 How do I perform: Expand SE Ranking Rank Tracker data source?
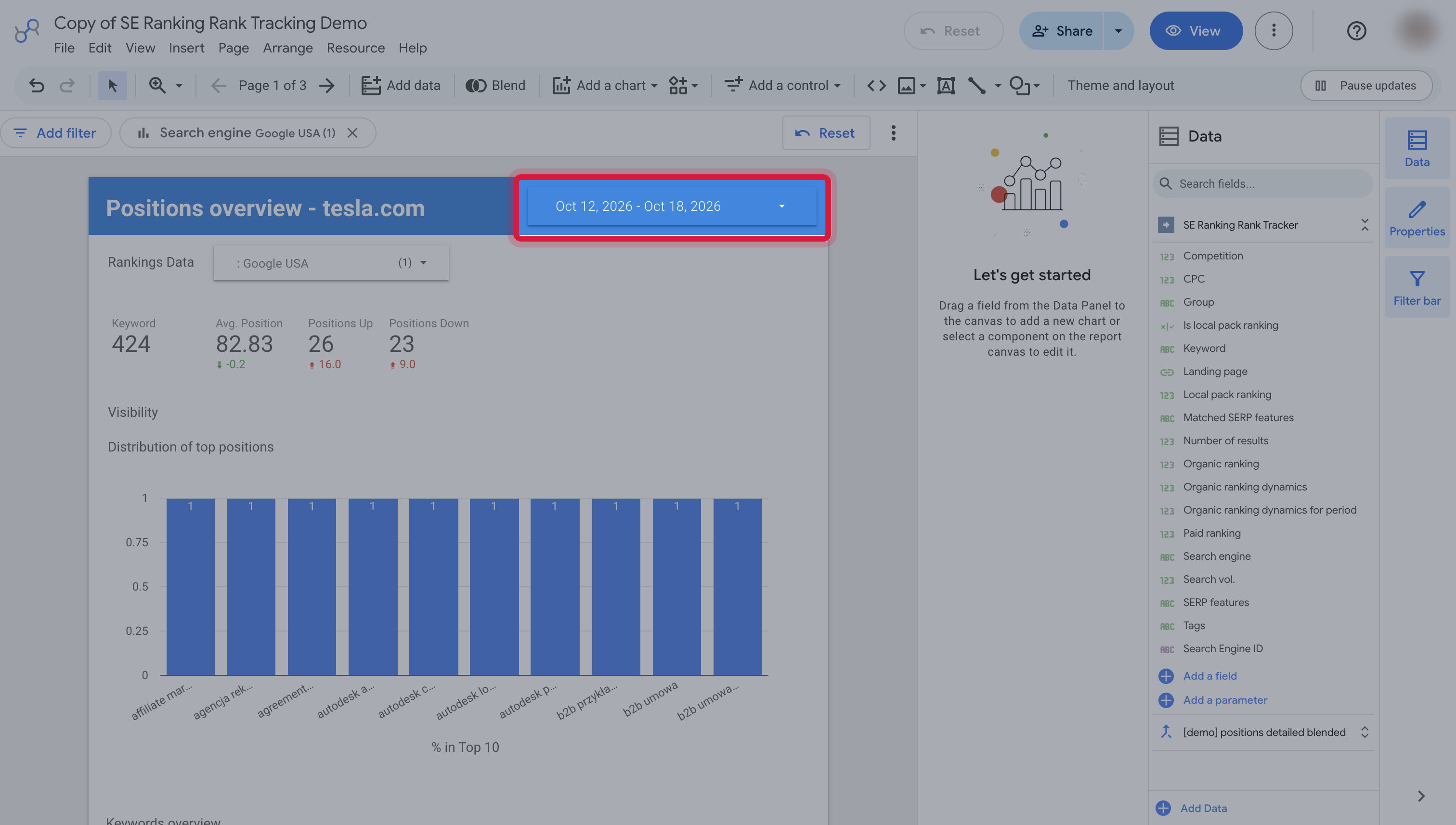(1364, 225)
